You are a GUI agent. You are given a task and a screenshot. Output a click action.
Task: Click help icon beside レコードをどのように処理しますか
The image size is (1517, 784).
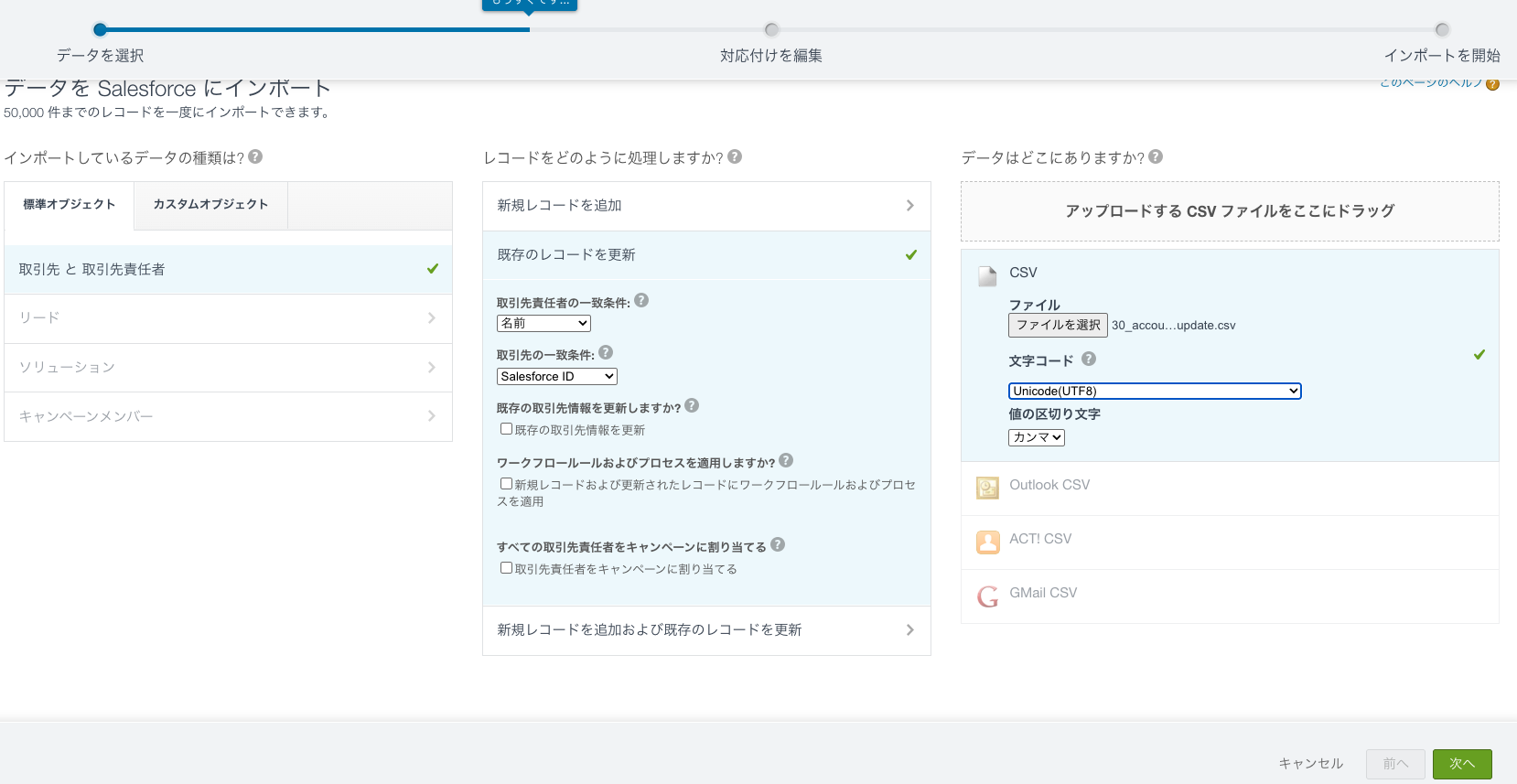(x=735, y=156)
